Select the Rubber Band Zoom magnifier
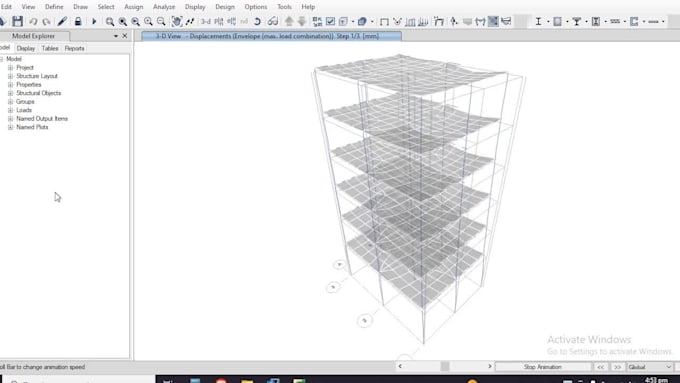This screenshot has height=383, width=680. pos(110,21)
